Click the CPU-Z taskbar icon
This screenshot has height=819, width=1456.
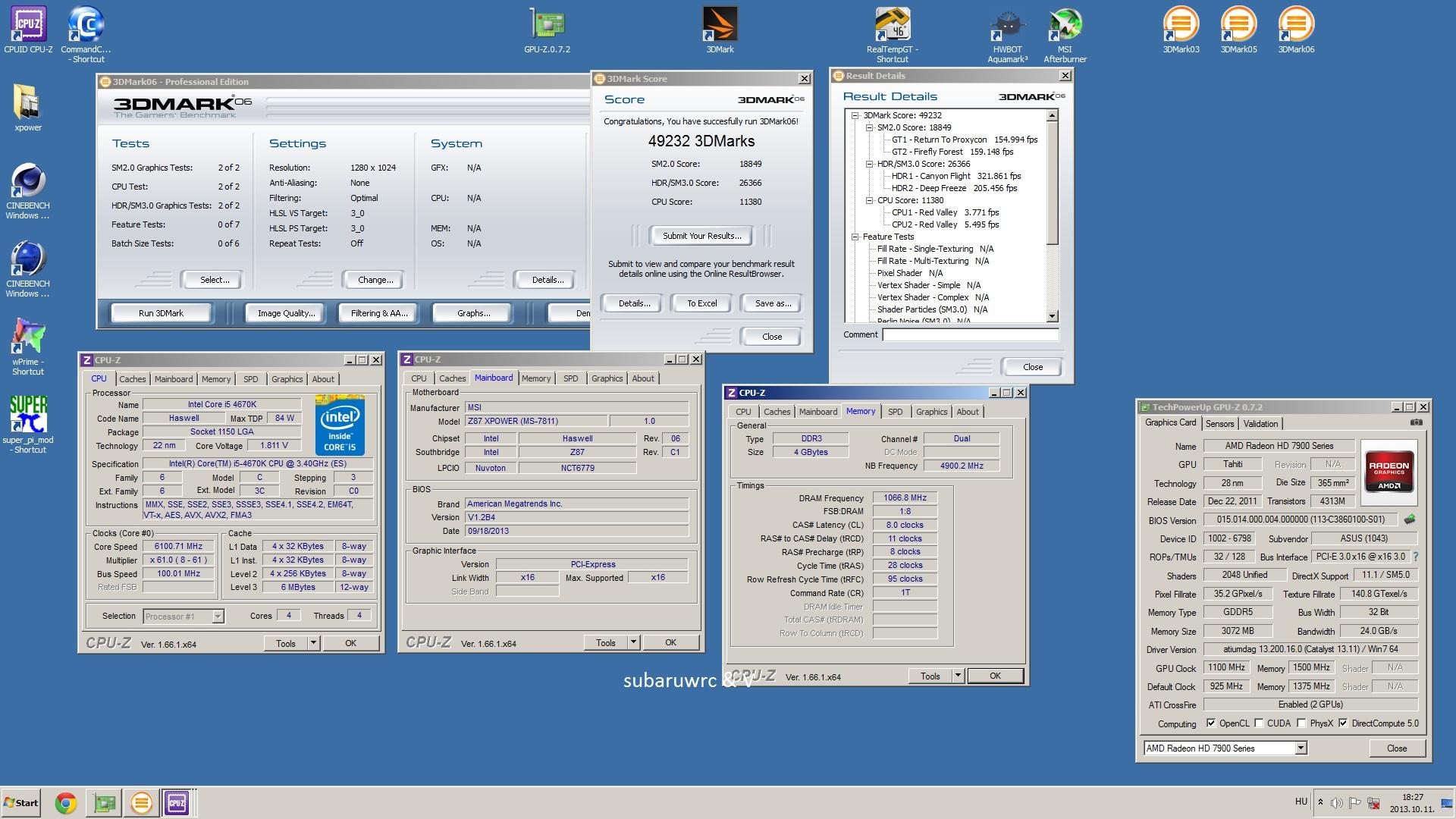tap(177, 802)
